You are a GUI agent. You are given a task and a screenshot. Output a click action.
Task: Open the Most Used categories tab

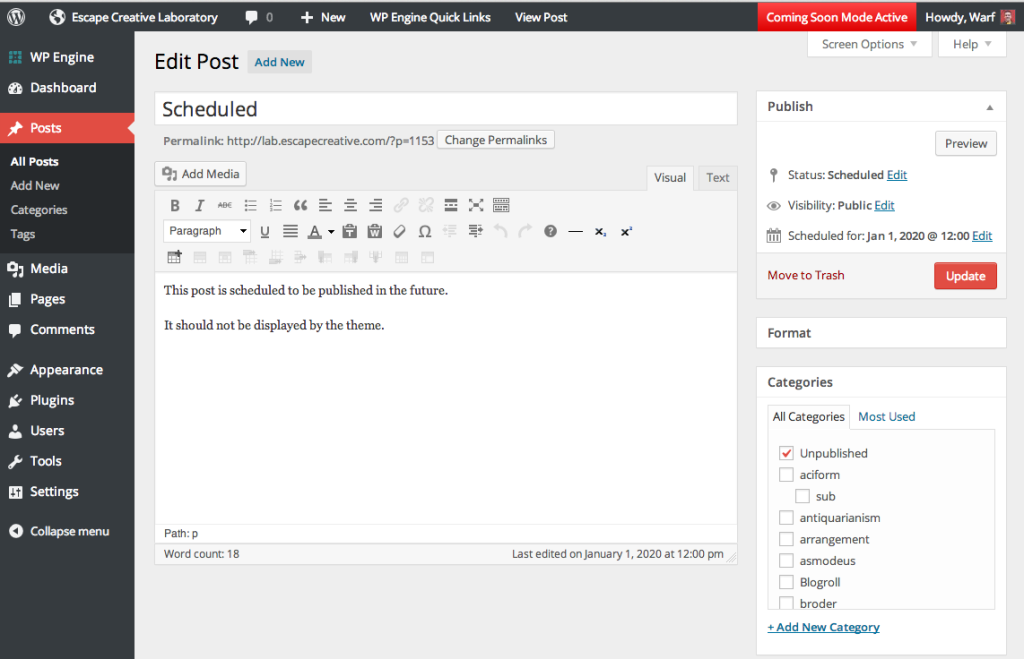pyautogui.click(x=886, y=416)
